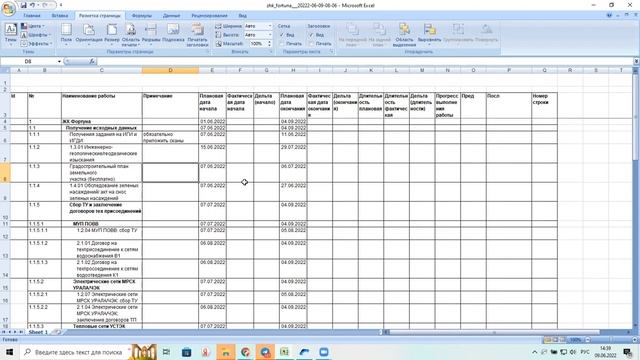Toggle Заголовки Вид headings view checkbox
Image resolution: width=640 pixels, height=360 pixels.
(x=311, y=35)
